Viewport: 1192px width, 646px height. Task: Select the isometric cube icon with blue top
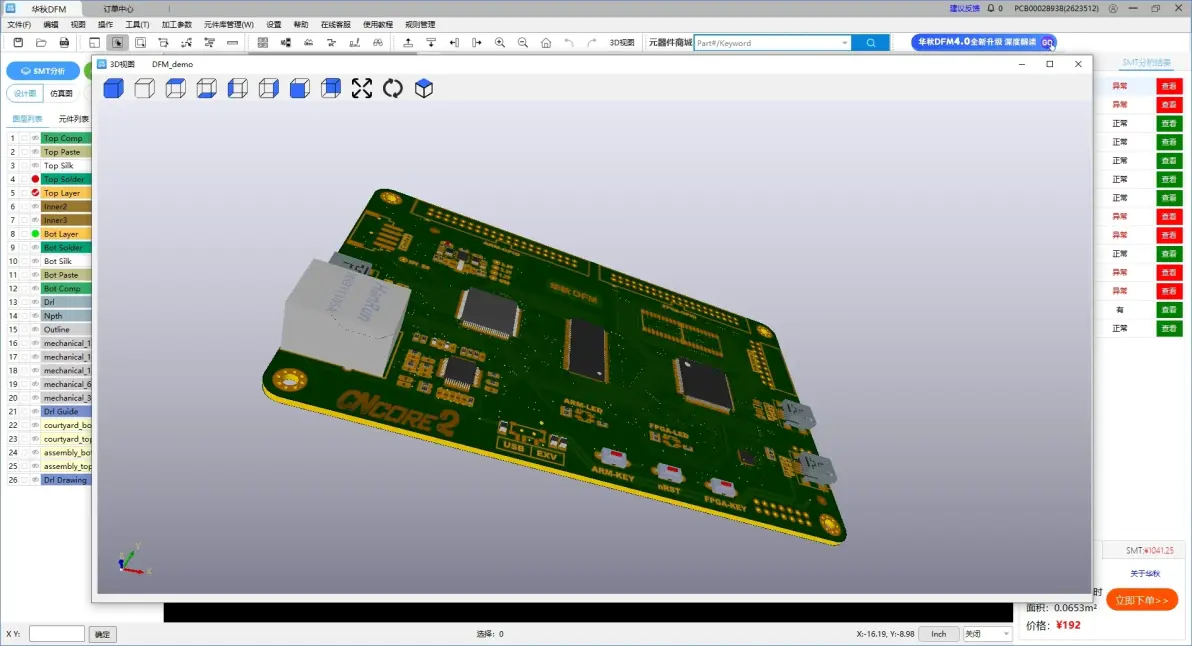coord(424,88)
